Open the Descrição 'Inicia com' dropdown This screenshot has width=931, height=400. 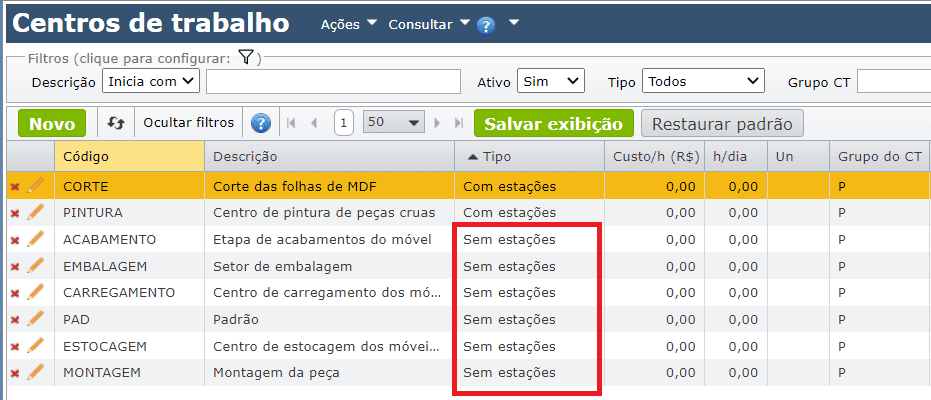(152, 81)
